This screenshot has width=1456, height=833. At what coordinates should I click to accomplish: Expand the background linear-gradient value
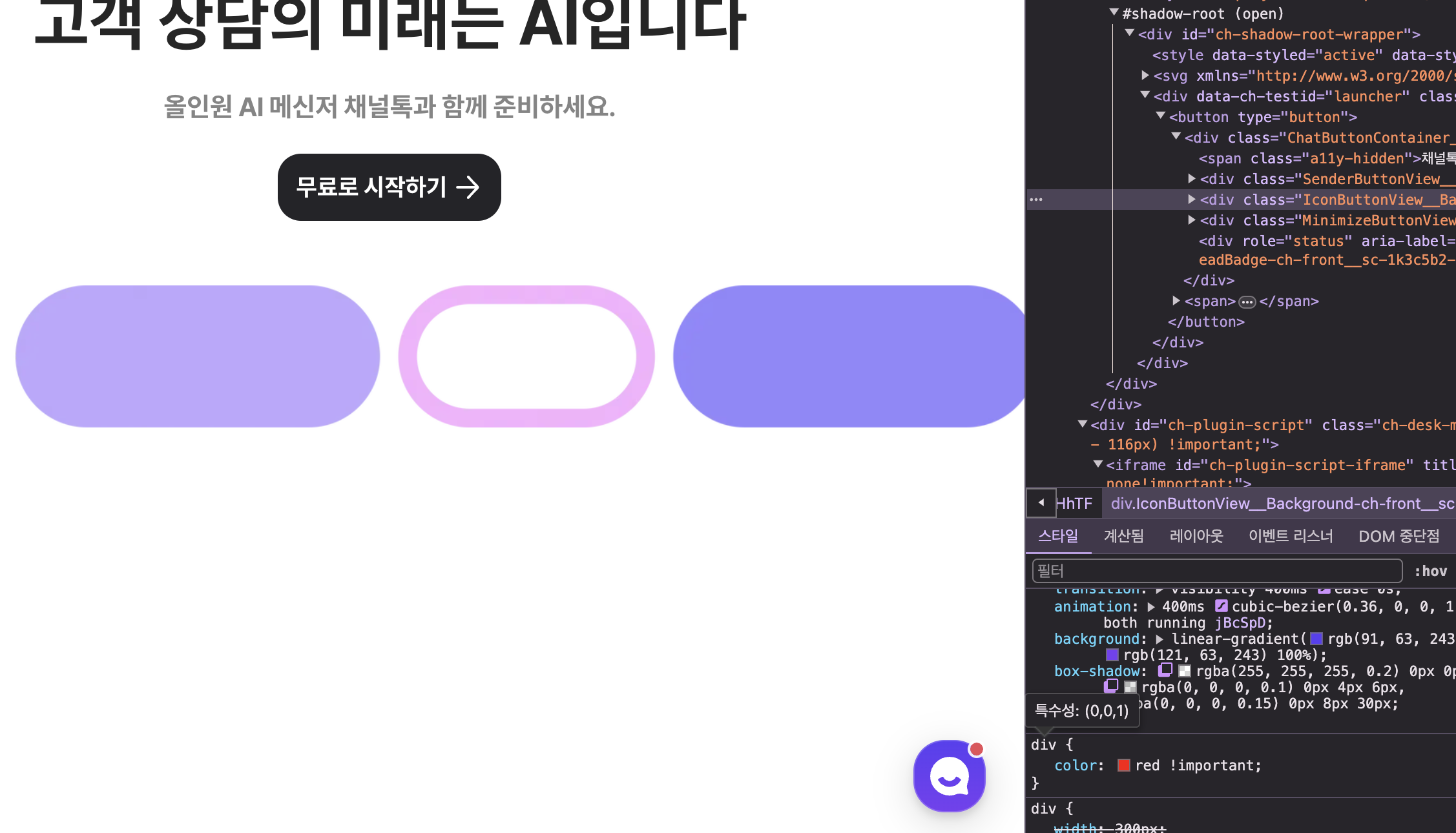tap(1160, 639)
